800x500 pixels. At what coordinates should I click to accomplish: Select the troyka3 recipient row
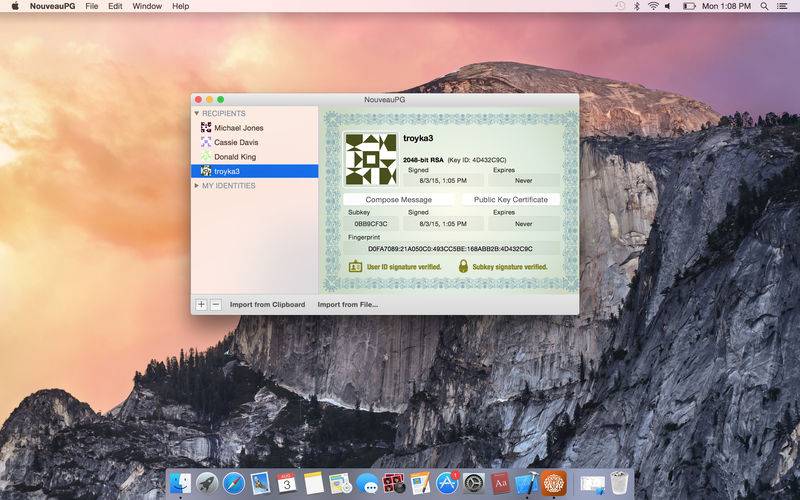coord(255,171)
